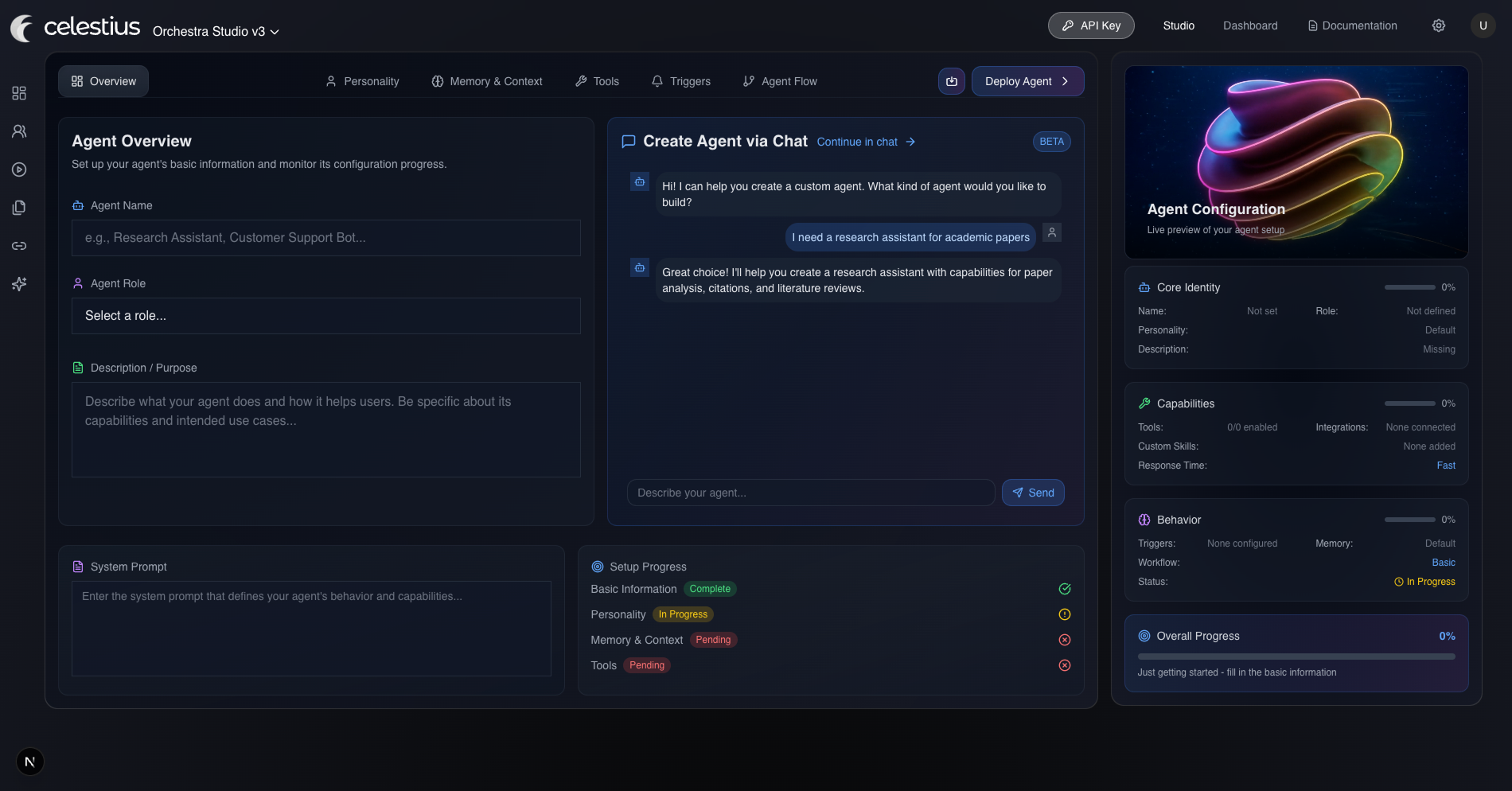Click the bot avatar next to the greeting message
The height and width of the screenshot is (791, 1512).
point(640,181)
